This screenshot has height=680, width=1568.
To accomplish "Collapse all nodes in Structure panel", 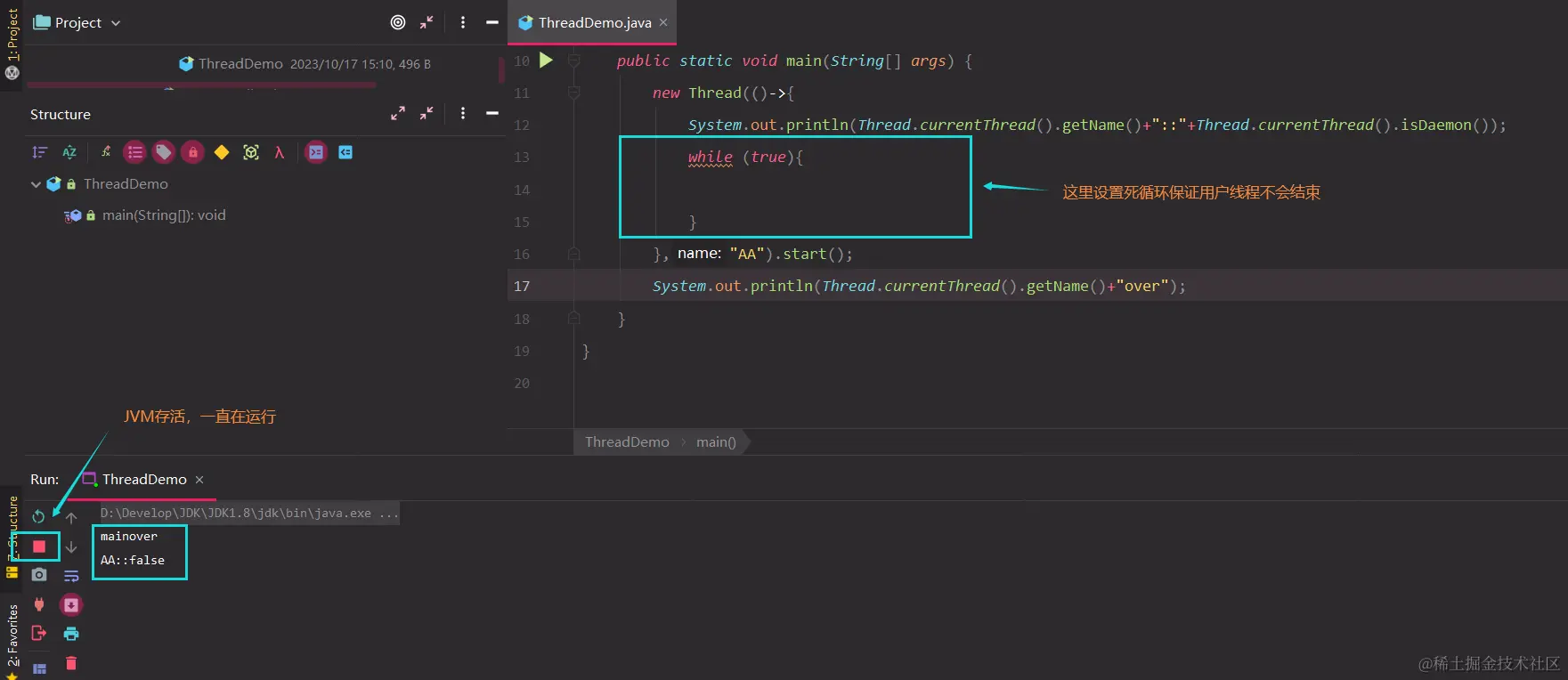I will coord(427,113).
